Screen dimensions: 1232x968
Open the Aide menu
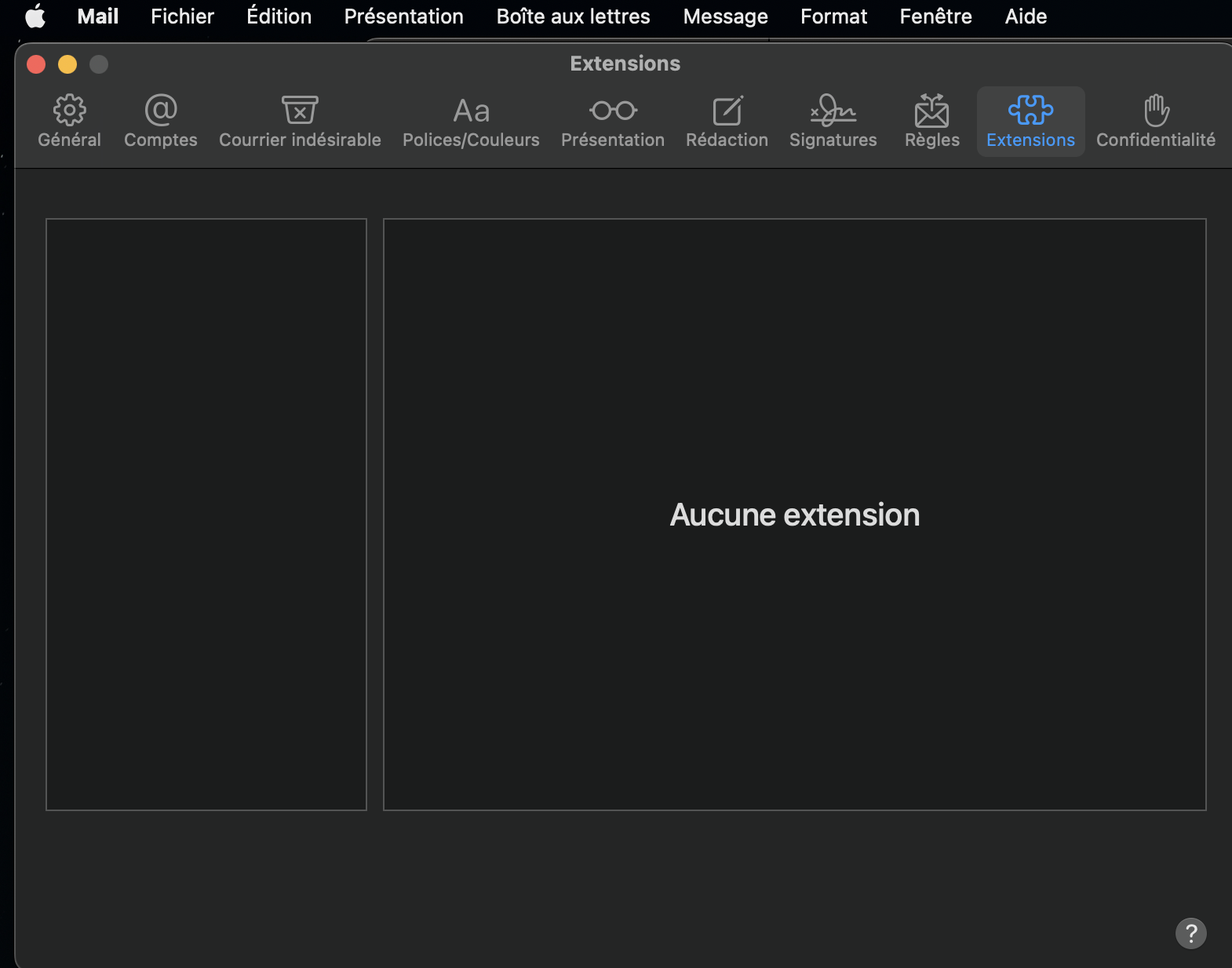point(1026,16)
